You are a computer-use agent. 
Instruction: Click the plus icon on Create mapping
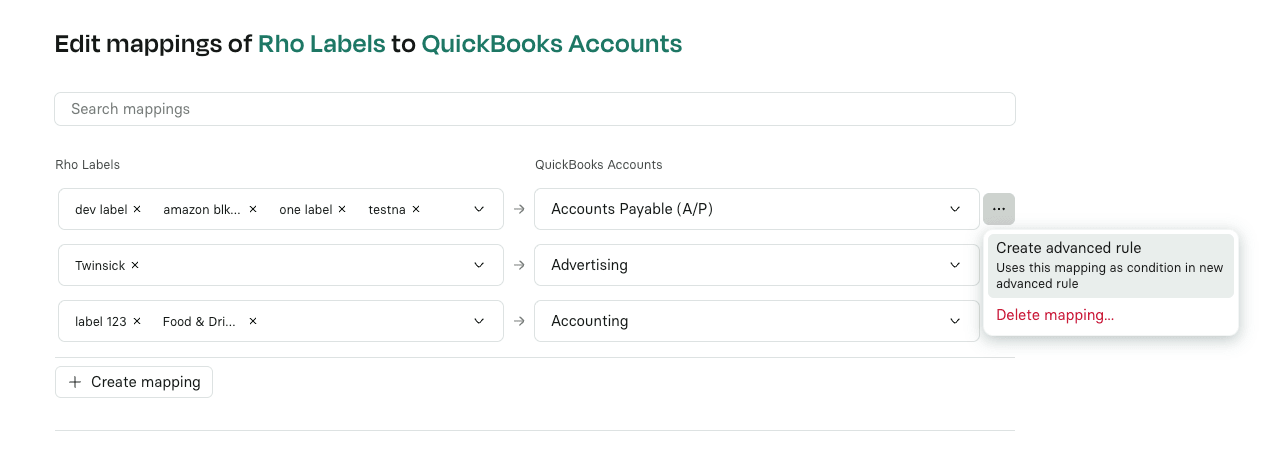(75, 382)
